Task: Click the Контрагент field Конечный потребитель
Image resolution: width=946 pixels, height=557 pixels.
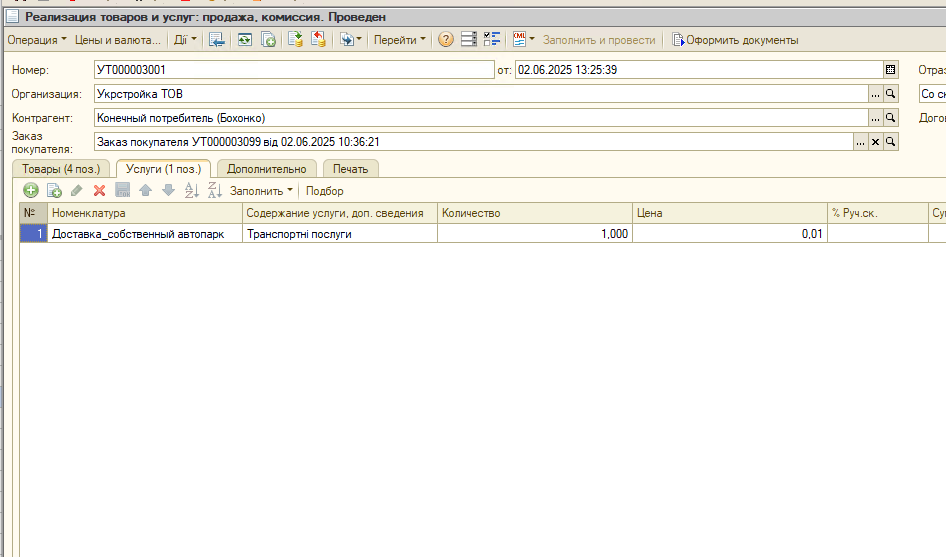Action: tap(481, 118)
